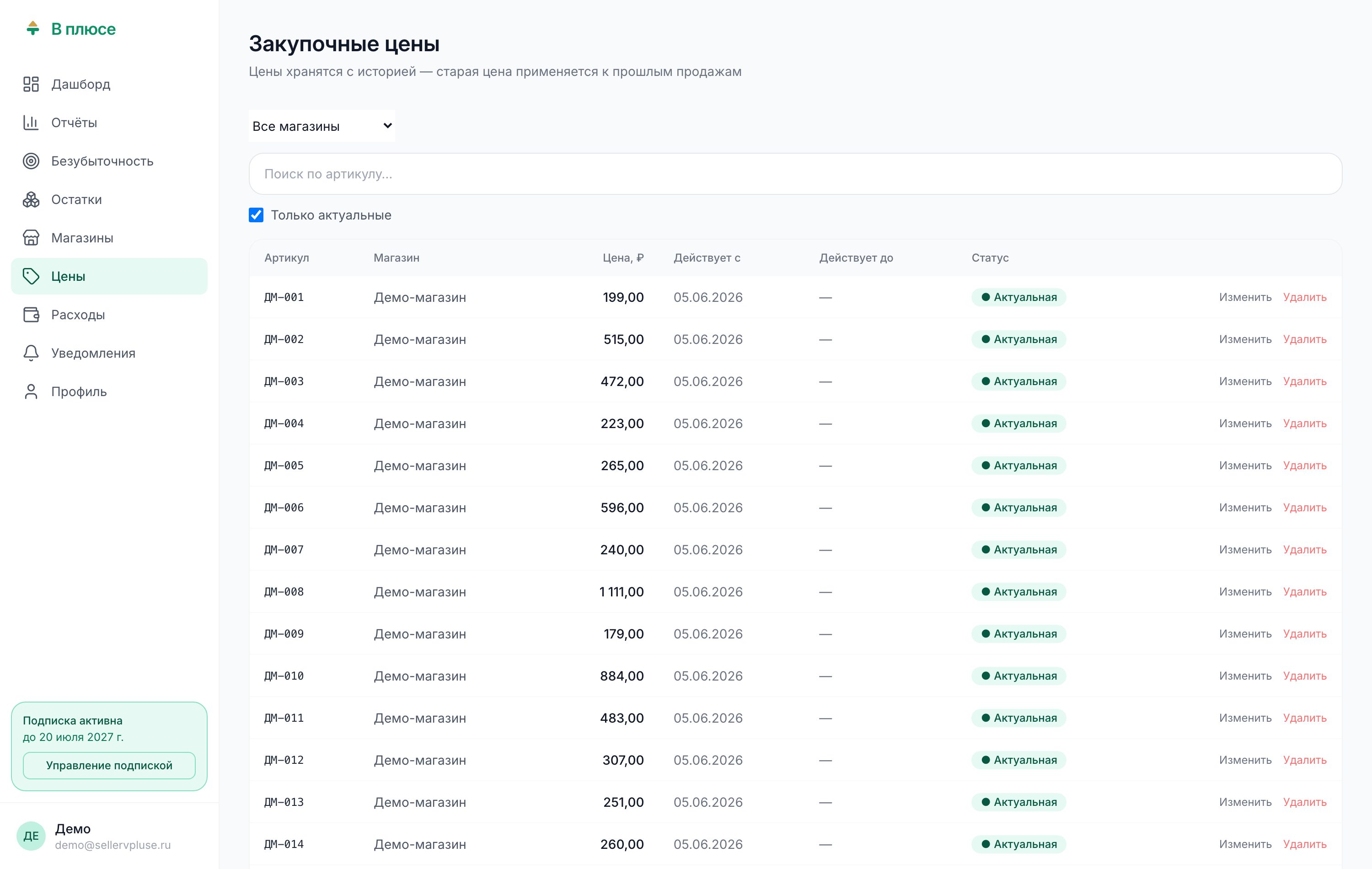1372x869 pixels.
Task: Click the Профиль person icon
Action: coord(31,392)
